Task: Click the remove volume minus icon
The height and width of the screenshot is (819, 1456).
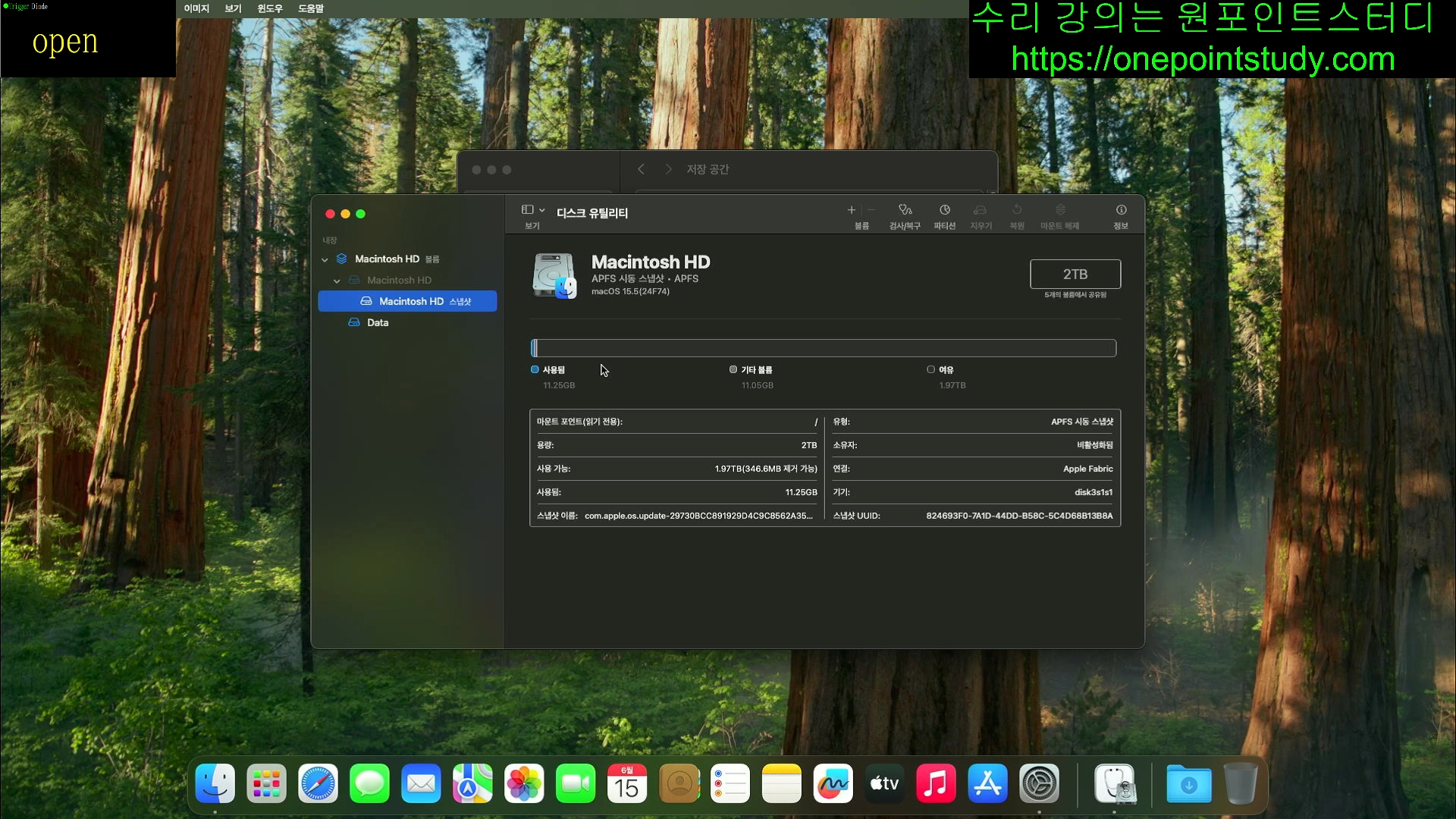Action: pyautogui.click(x=871, y=210)
